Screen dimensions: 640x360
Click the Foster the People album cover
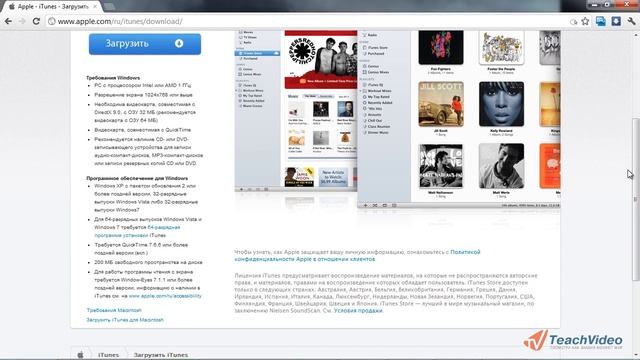pyautogui.click(x=501, y=47)
